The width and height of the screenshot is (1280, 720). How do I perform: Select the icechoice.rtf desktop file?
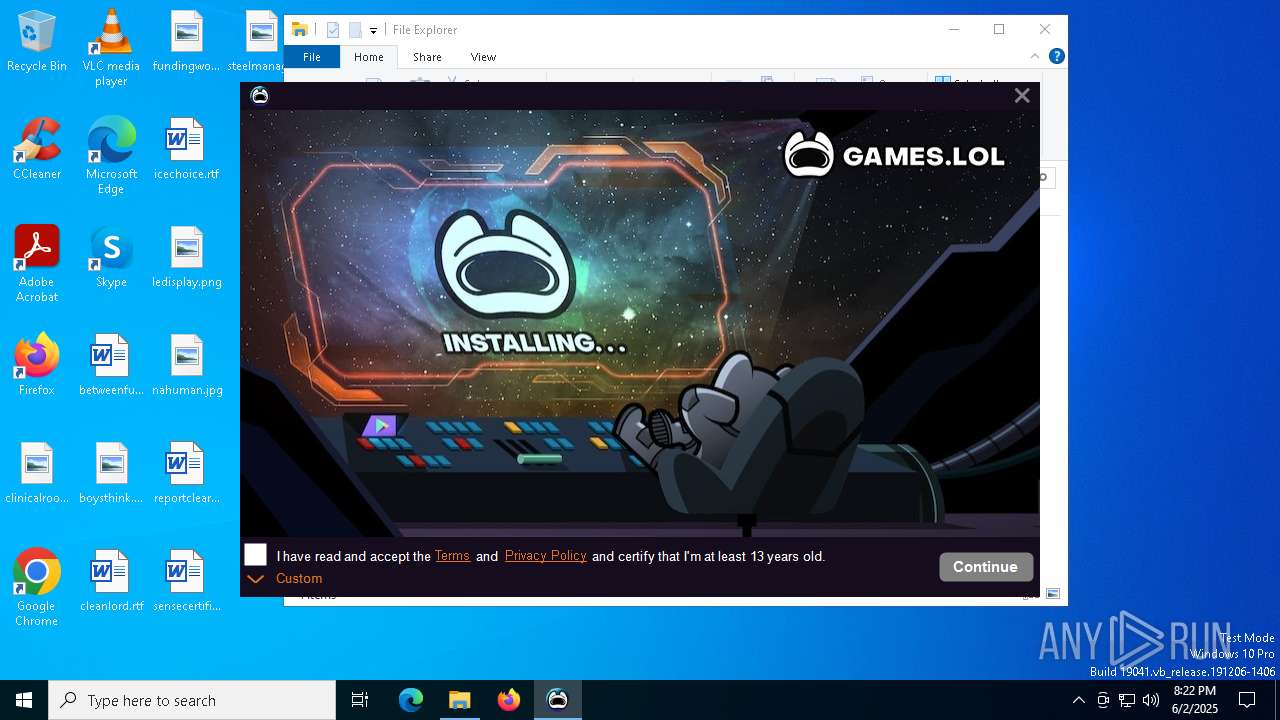pos(186,150)
